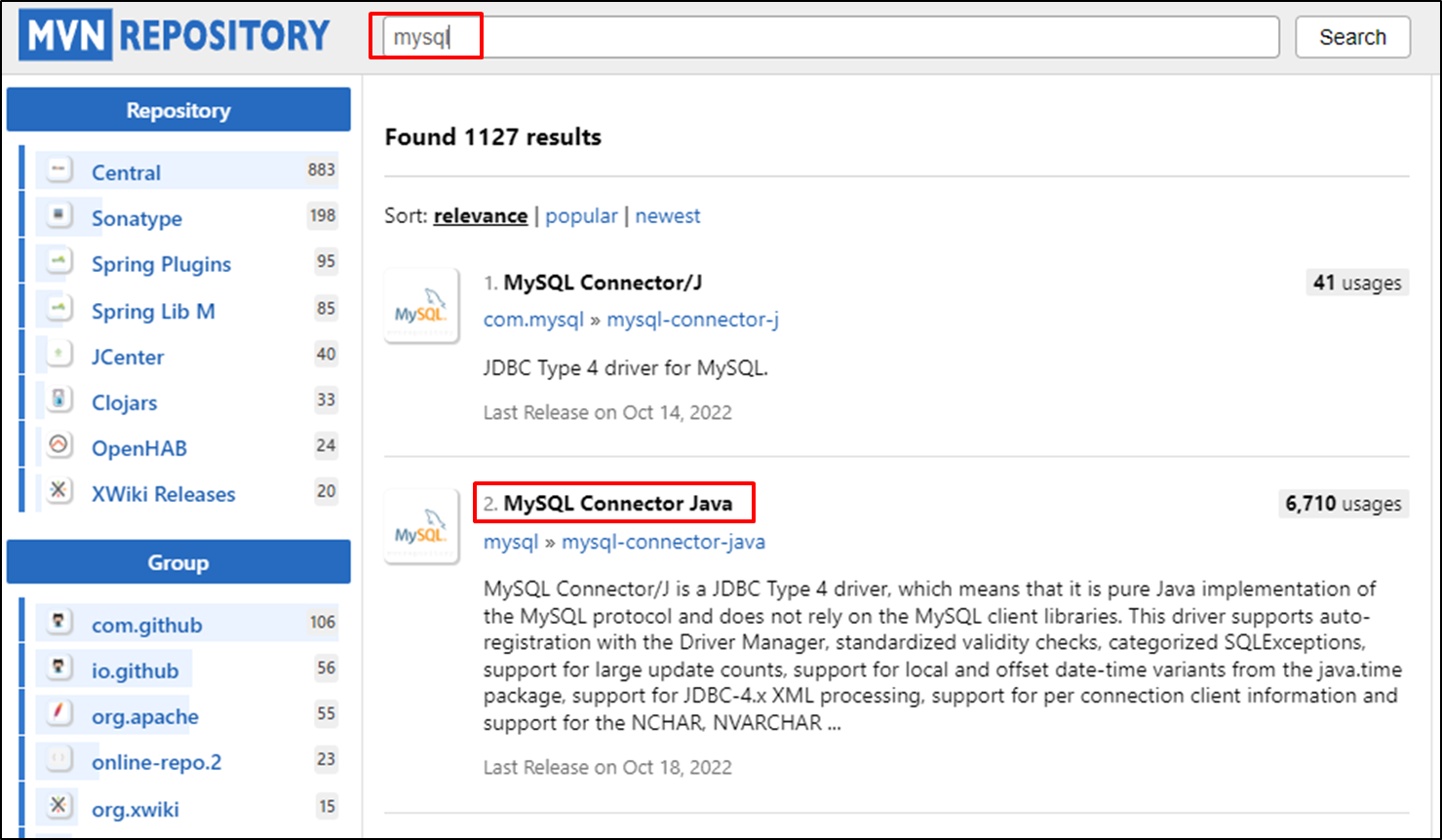Click the Repository panel header
This screenshot has width=1442, height=840.
(178, 110)
